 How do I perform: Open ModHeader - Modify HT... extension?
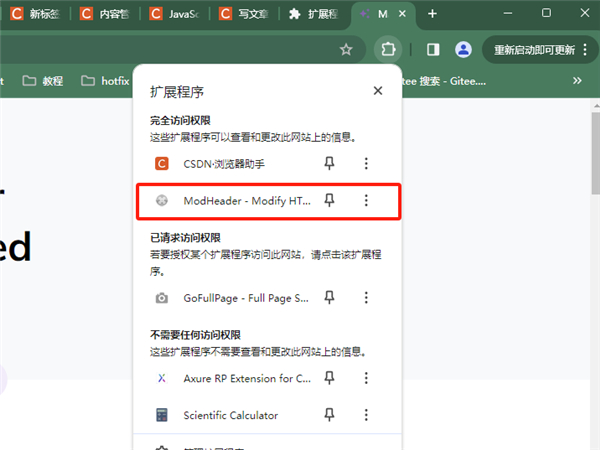247,201
